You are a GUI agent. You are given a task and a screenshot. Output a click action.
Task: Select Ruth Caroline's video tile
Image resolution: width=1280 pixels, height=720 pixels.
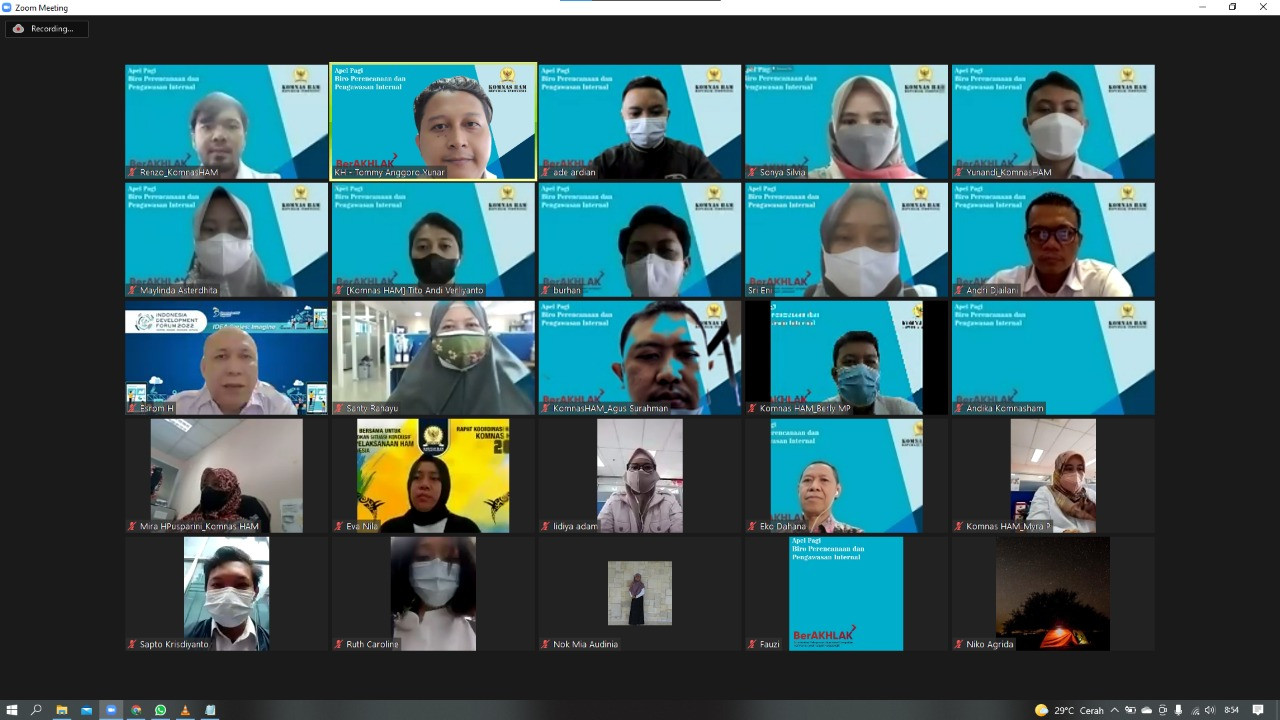433,594
